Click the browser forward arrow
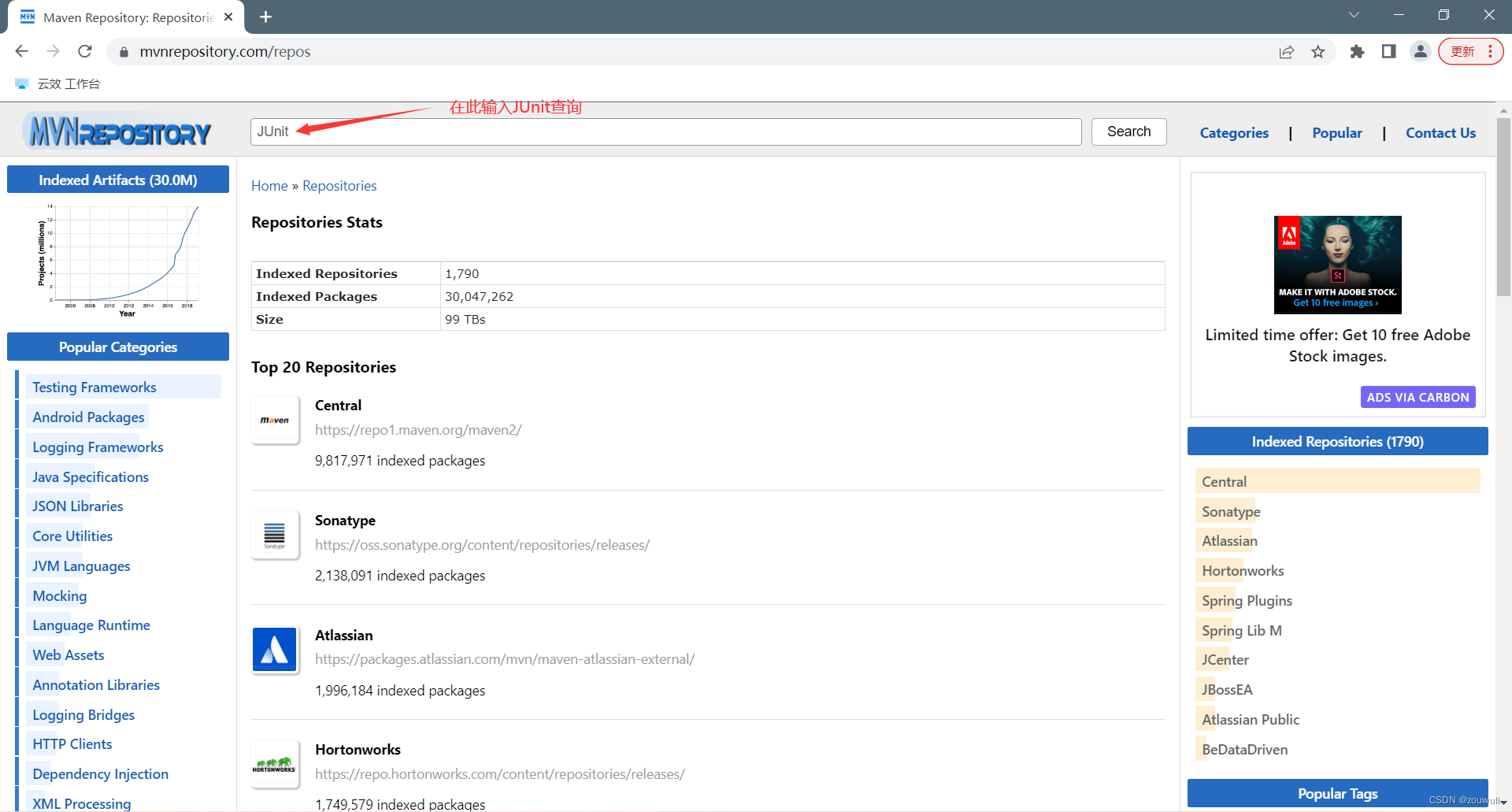The image size is (1512, 812). (x=53, y=51)
